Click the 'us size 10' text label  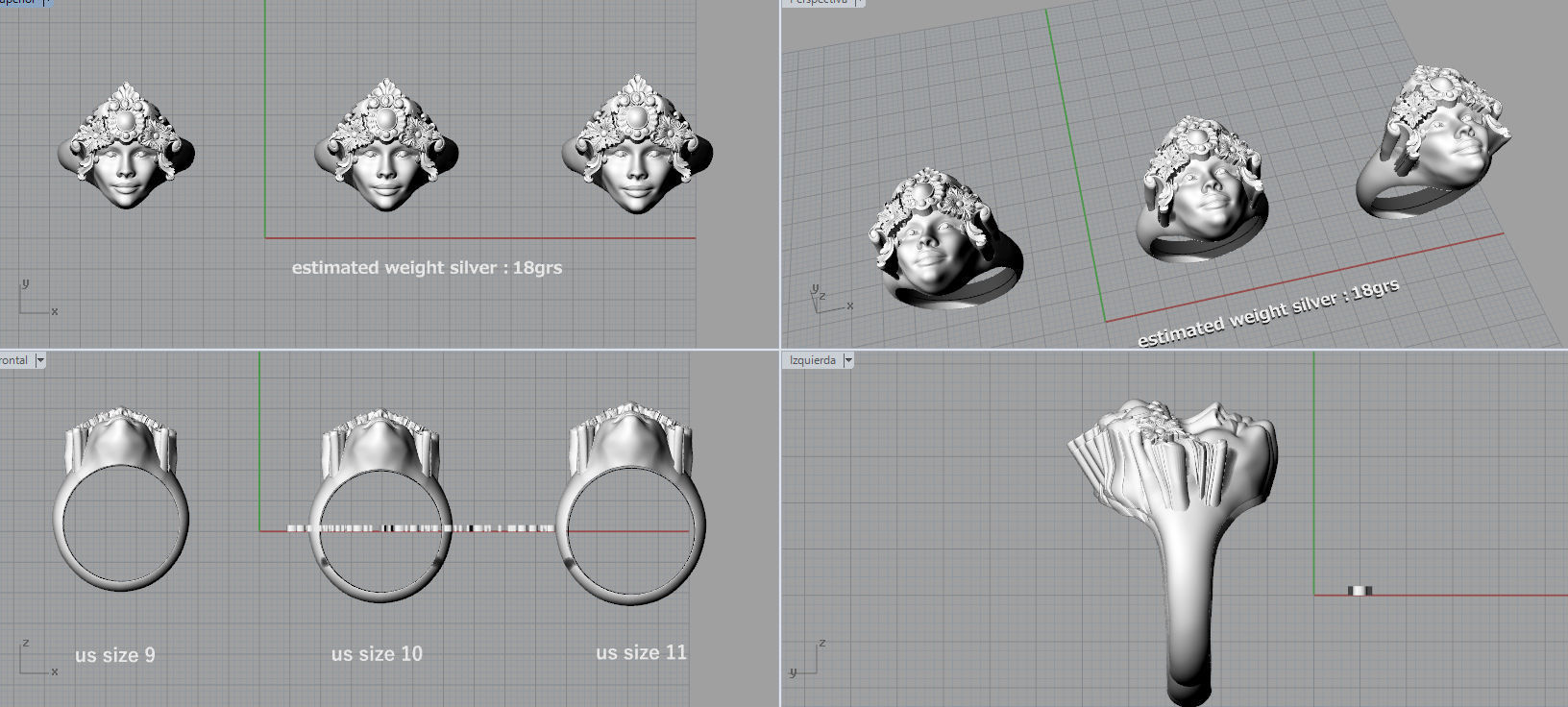[377, 654]
